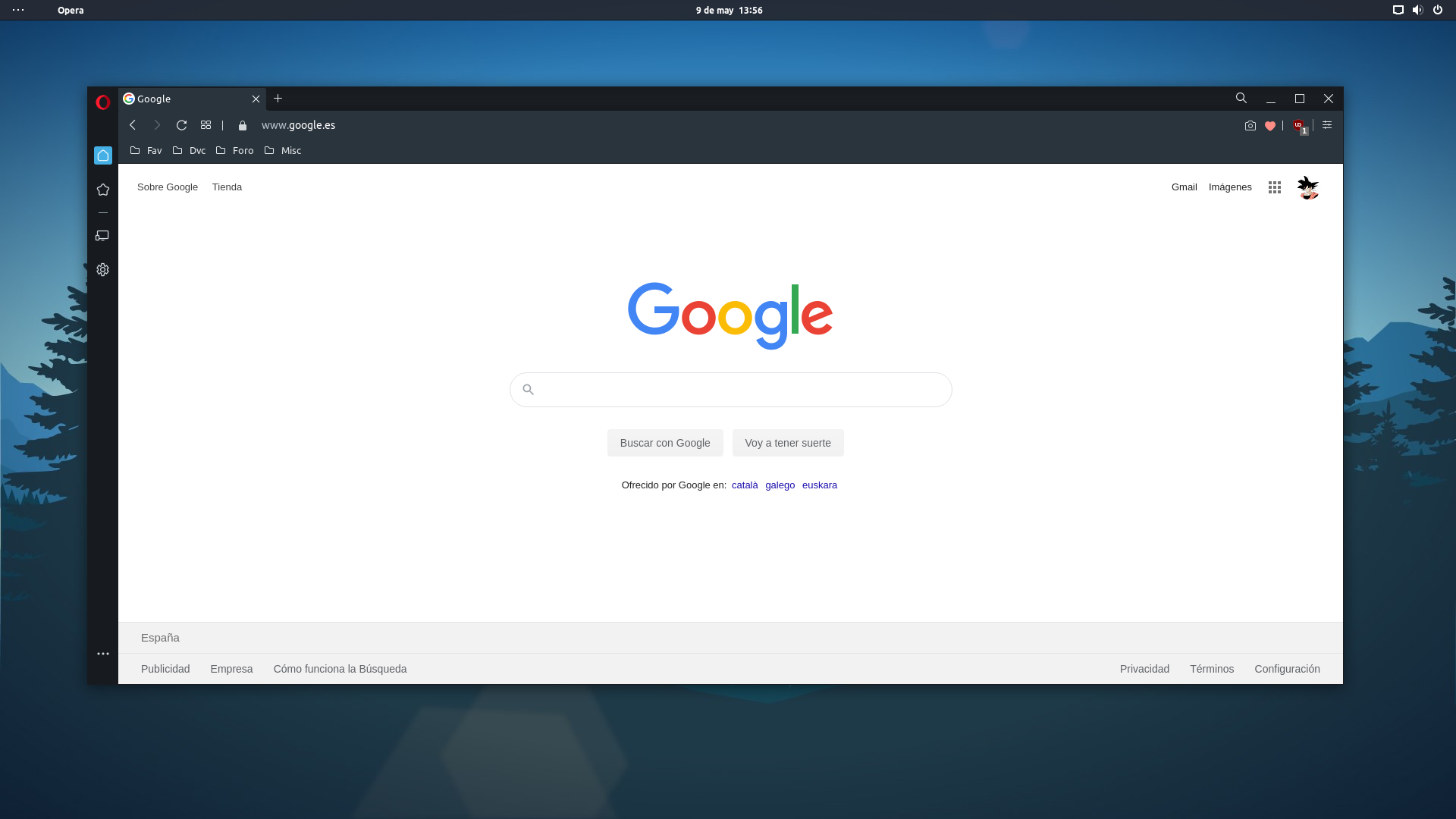Open the Configuración footer menu
The width and height of the screenshot is (1456, 819).
point(1287,669)
